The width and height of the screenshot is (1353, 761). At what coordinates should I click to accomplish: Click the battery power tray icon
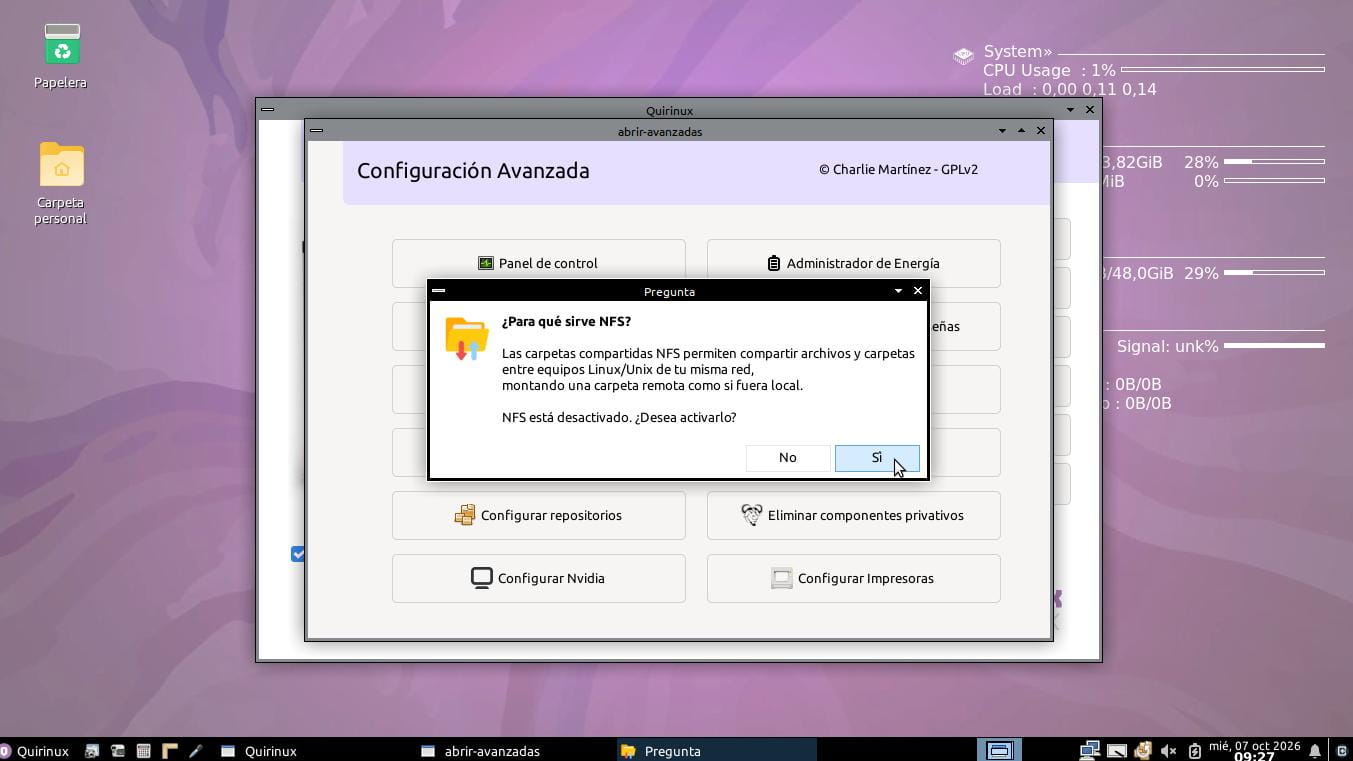pyautogui.click(x=1194, y=751)
